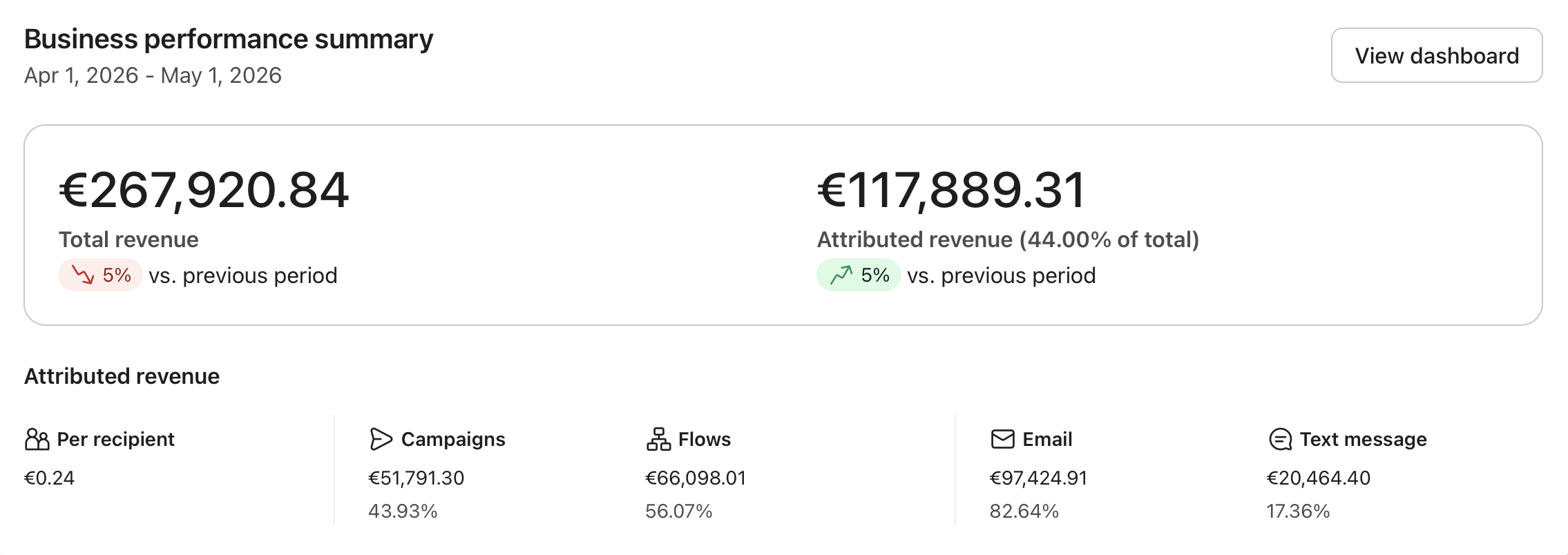
Task: Click the Email envelope icon
Action: click(x=1002, y=439)
